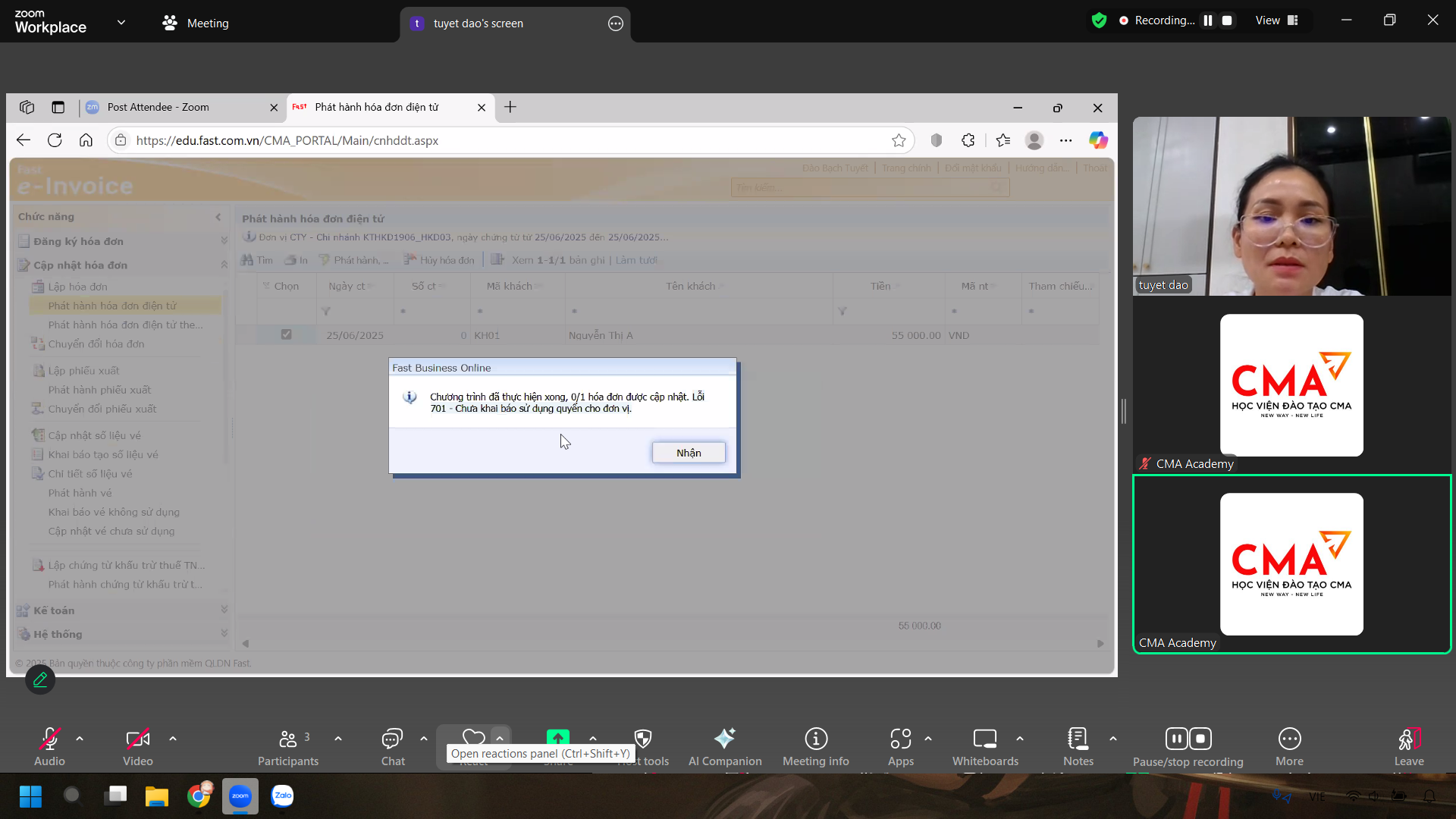This screenshot has height=819, width=1456.
Task: Open the Apps icon in toolbar
Action: [x=900, y=739]
